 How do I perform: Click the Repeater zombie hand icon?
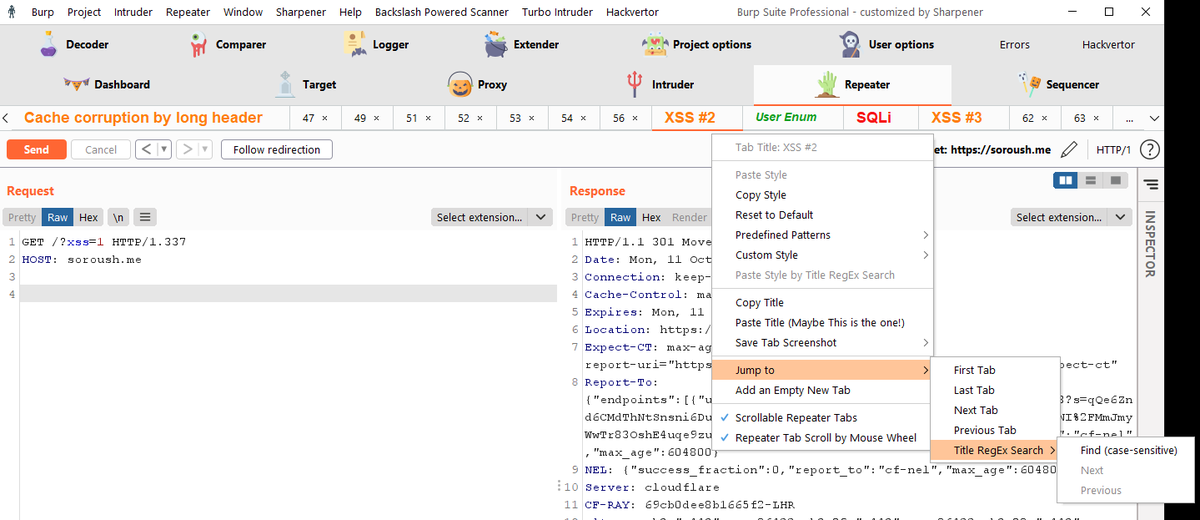pyautogui.click(x=827, y=84)
